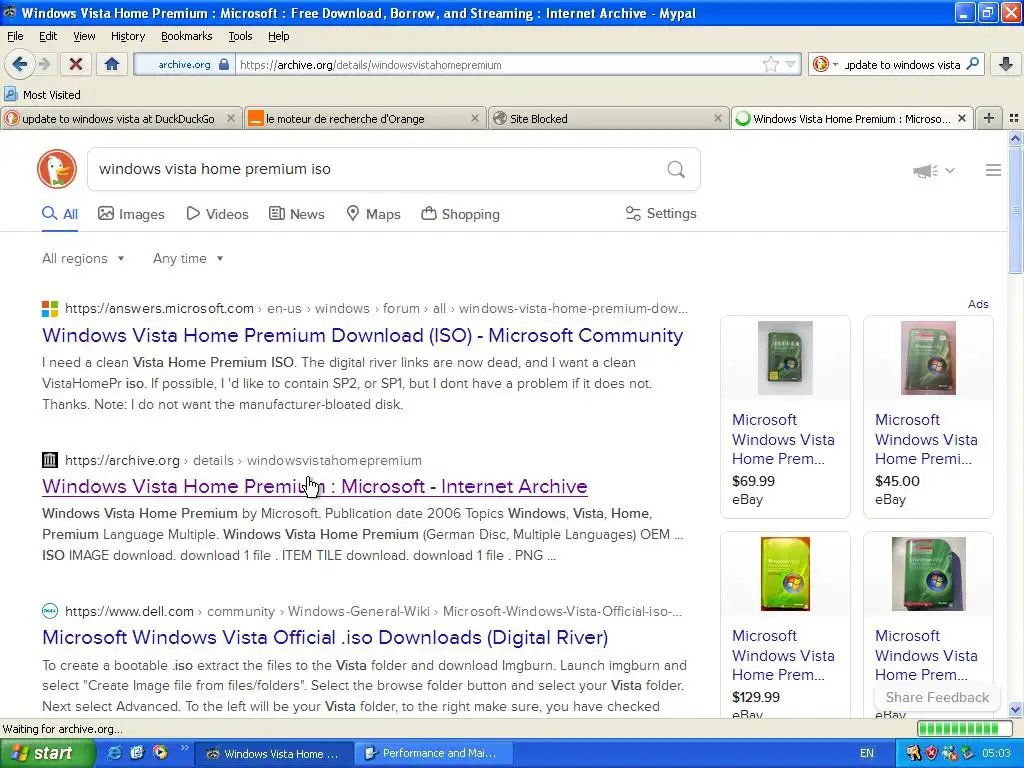
Task: Open the $129.99 eBay Vista product link
Action: [x=783, y=655]
